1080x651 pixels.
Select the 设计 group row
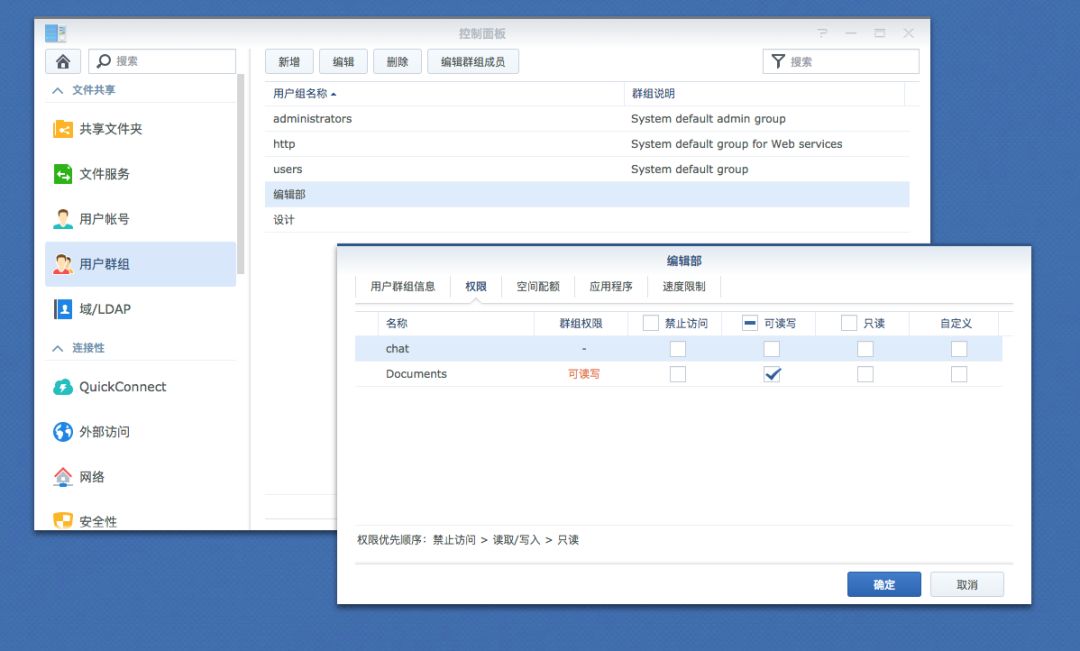[x=587, y=220]
